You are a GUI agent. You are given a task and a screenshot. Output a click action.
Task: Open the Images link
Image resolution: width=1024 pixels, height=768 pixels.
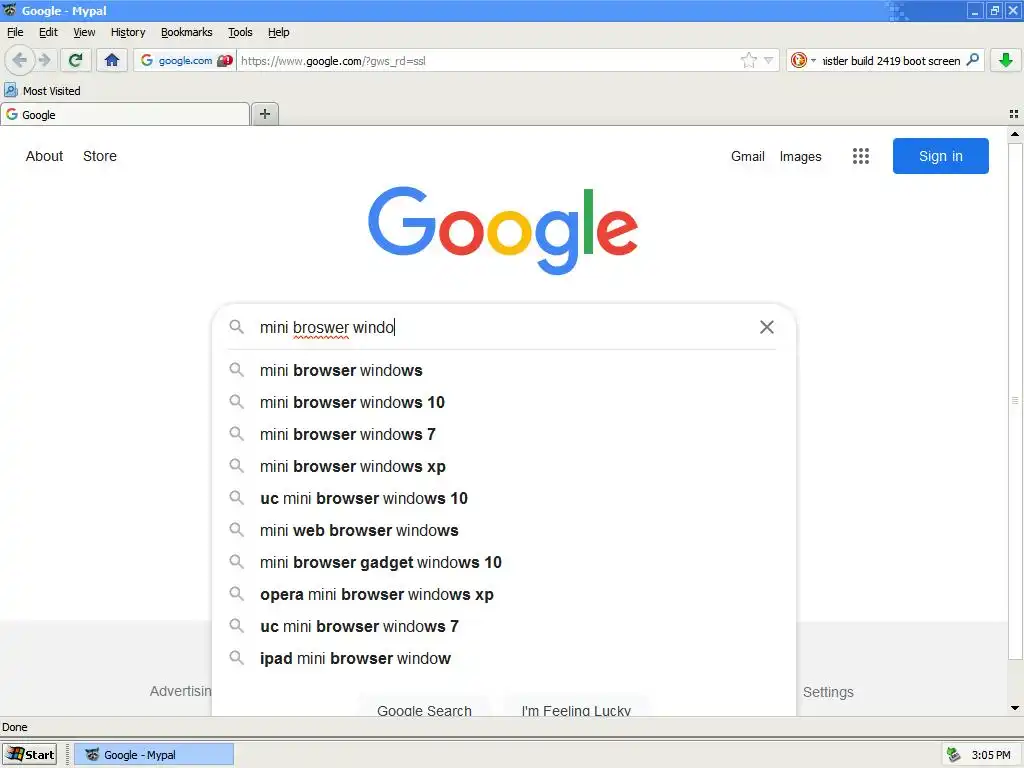pos(800,156)
